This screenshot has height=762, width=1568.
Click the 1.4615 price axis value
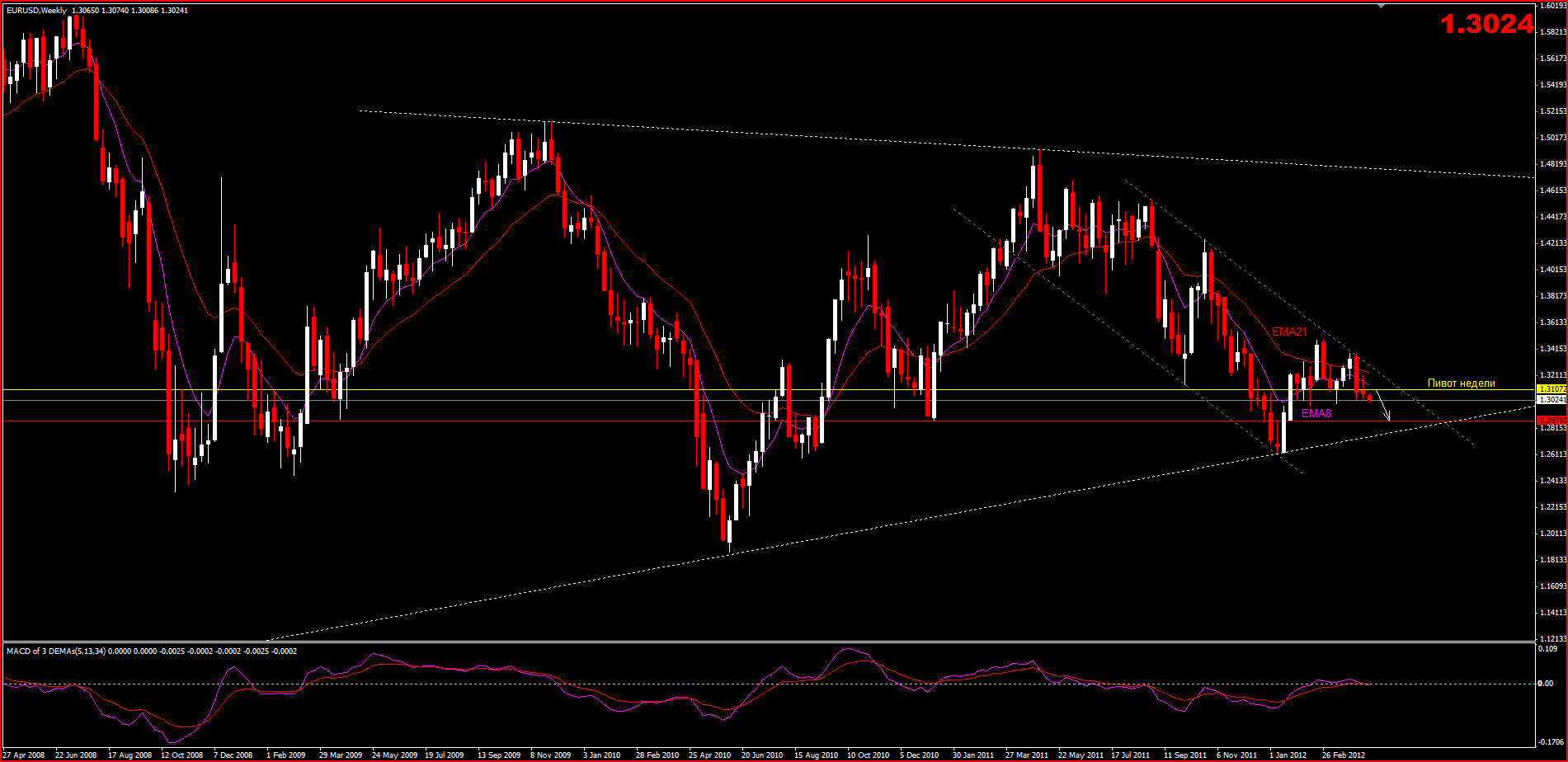(1553, 190)
